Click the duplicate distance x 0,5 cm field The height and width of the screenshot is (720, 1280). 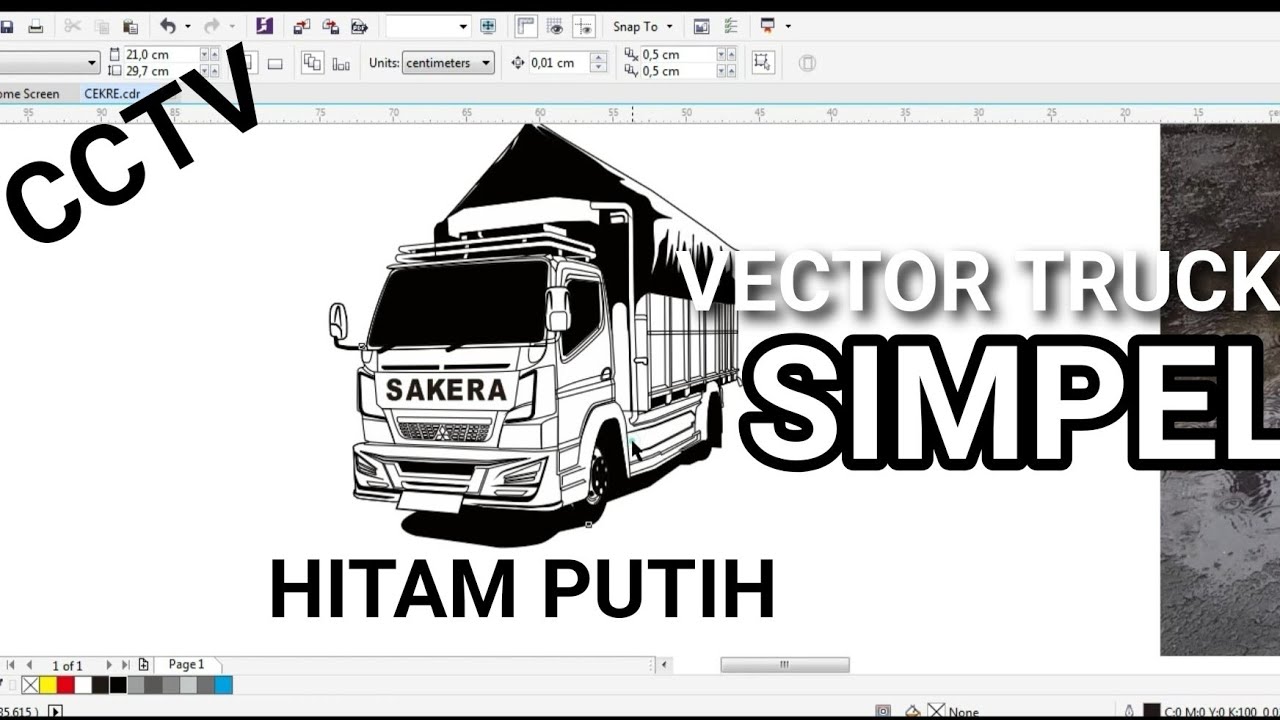pos(677,54)
